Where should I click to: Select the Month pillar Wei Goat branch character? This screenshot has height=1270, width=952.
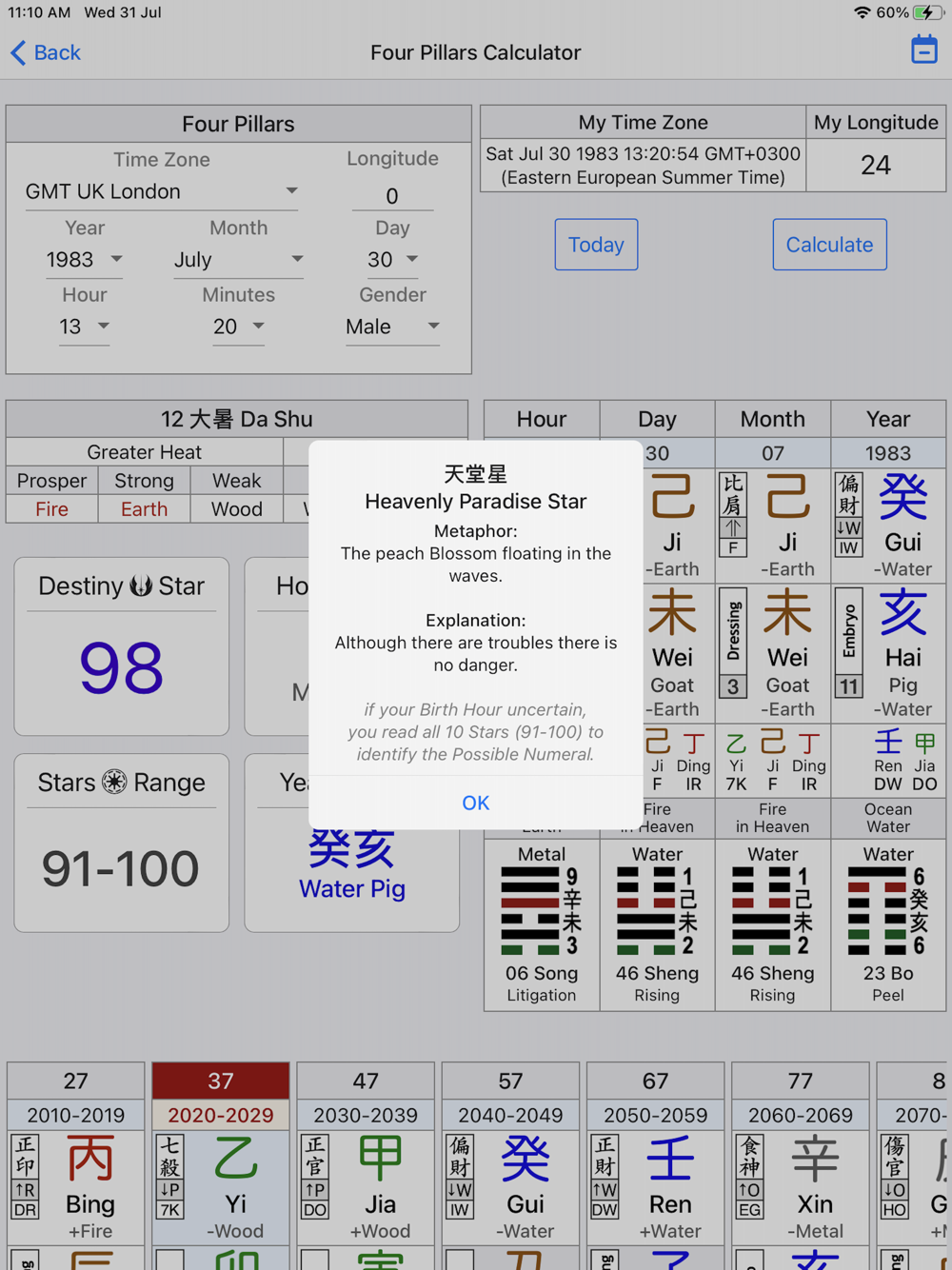click(787, 611)
